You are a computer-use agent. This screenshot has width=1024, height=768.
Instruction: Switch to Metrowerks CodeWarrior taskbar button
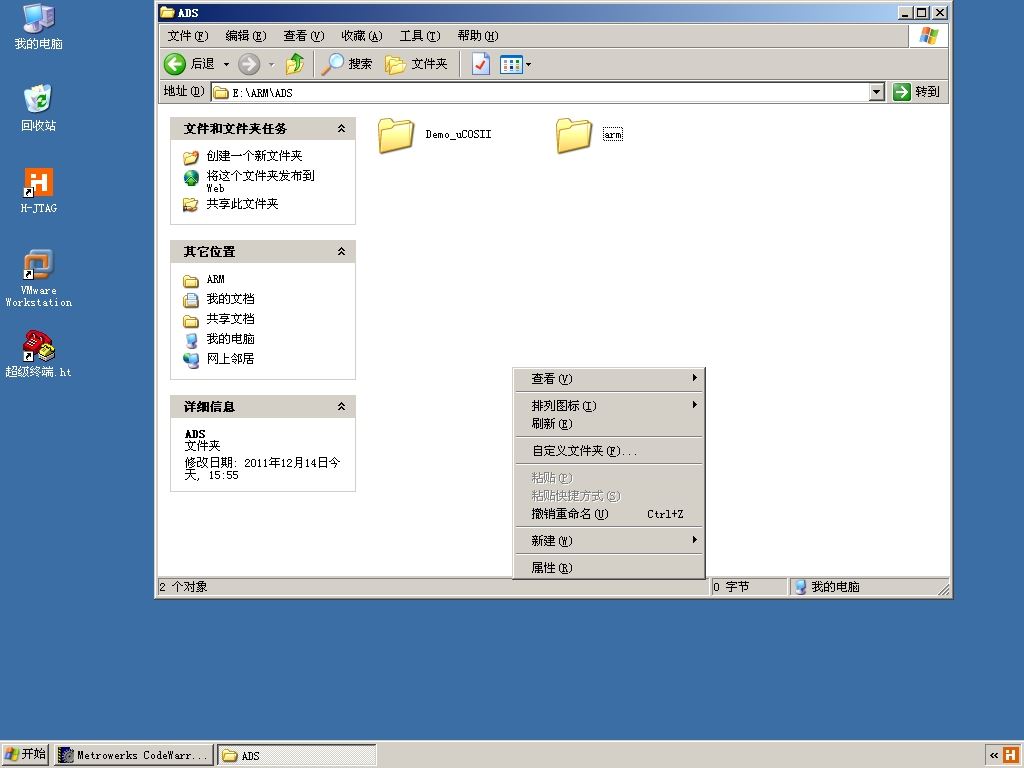[134, 755]
